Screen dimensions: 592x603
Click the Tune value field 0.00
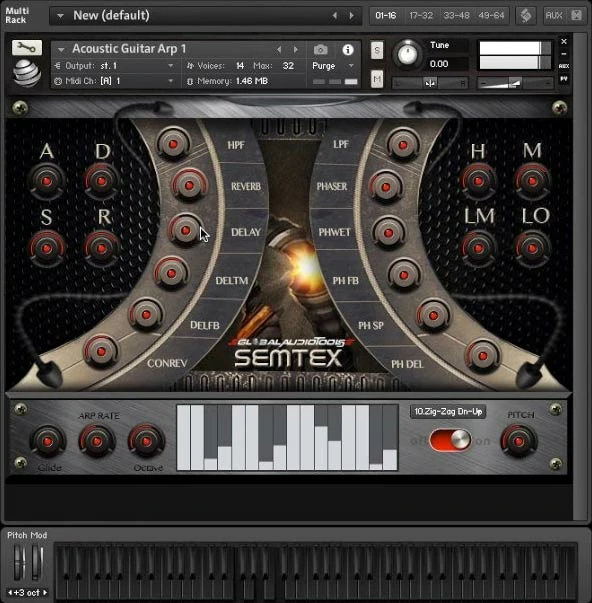tap(446, 64)
